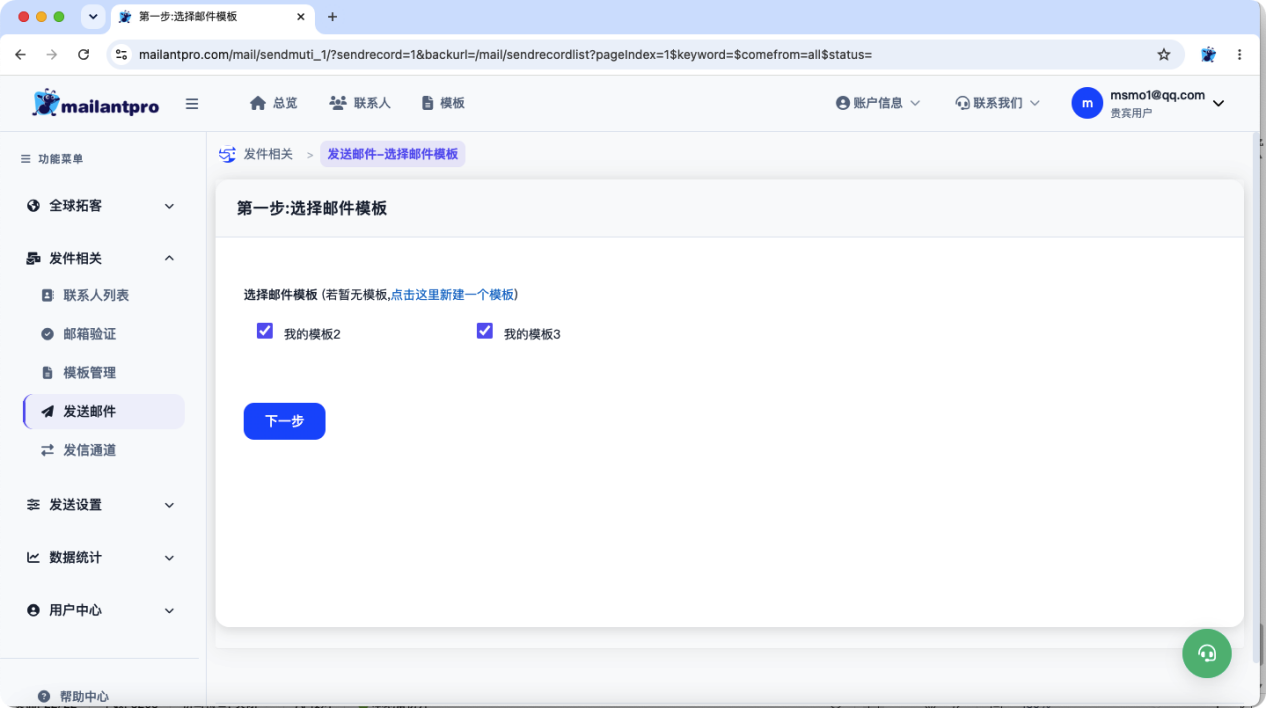The height and width of the screenshot is (708, 1266).
Task: Expand the 用户中心 menu chevron
Action: 169,610
